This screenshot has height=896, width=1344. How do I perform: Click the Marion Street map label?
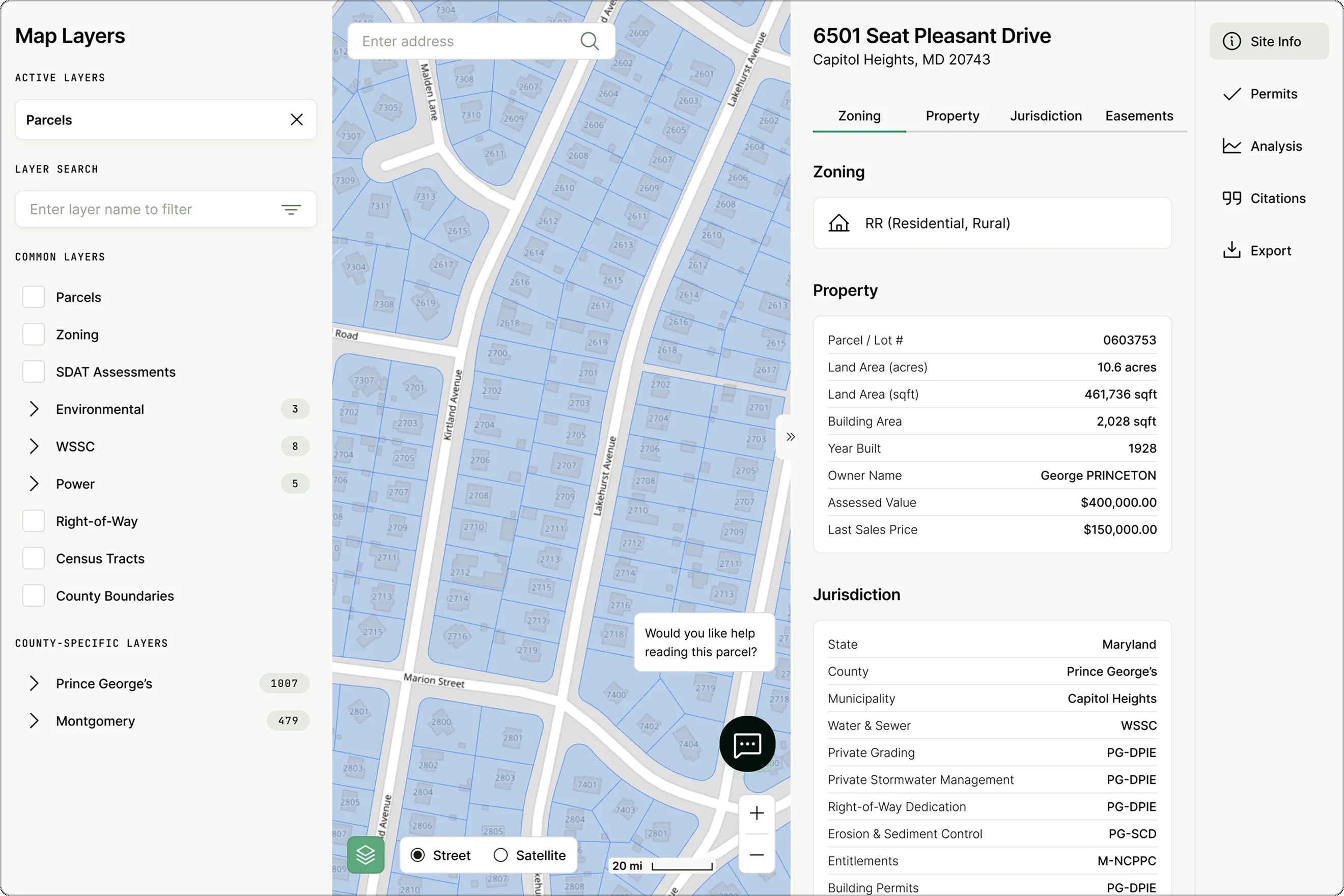pos(434,680)
